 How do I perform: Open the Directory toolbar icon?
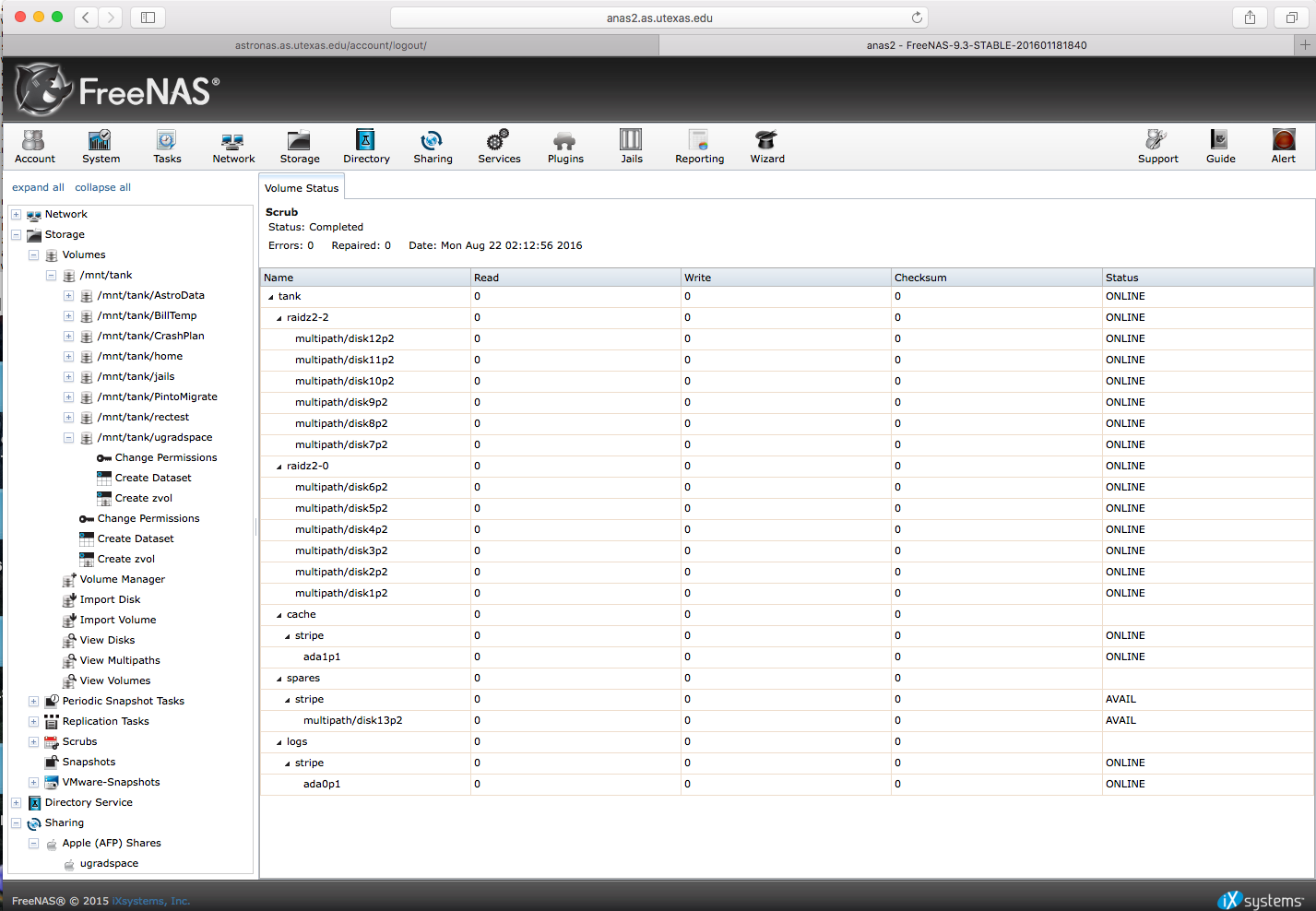coord(366,146)
